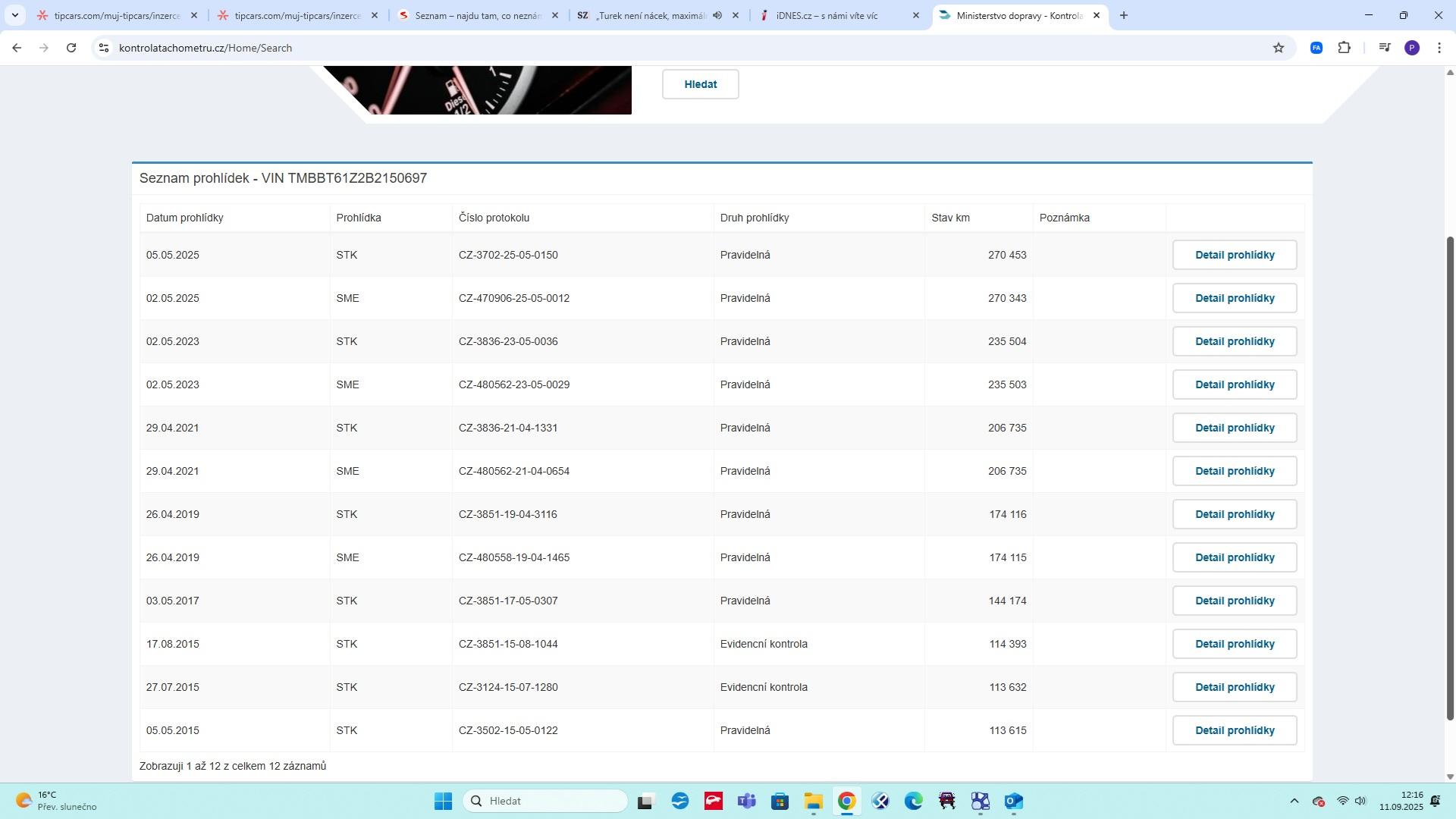Expand the tab search dropdown arrow
Screen dimensions: 1456x819
click(x=14, y=15)
